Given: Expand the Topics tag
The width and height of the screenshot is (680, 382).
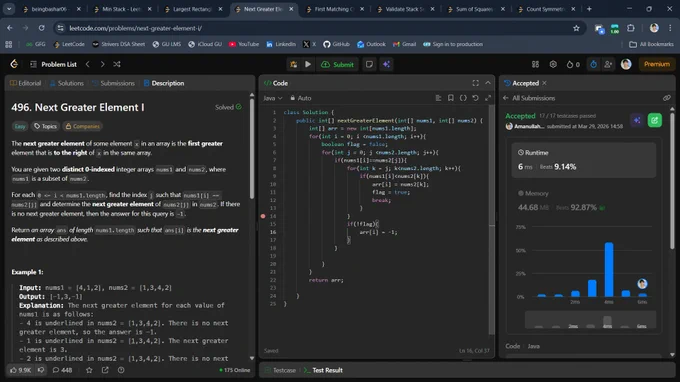Looking at the screenshot, I should click(x=46, y=126).
